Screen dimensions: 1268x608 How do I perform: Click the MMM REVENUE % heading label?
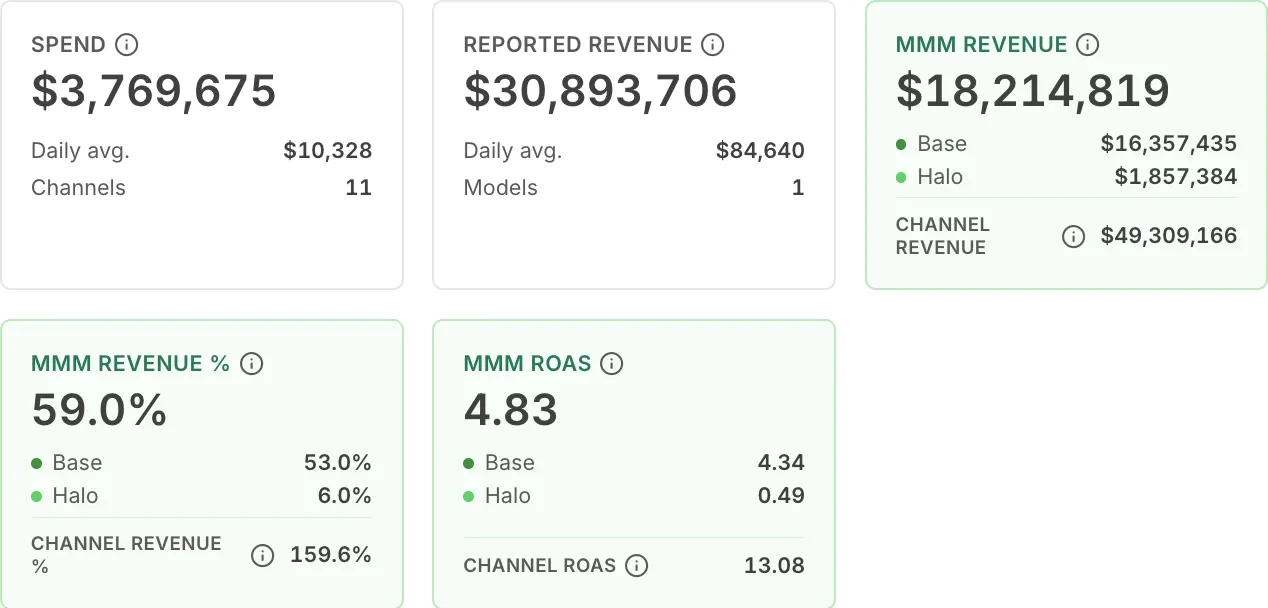tap(131, 364)
